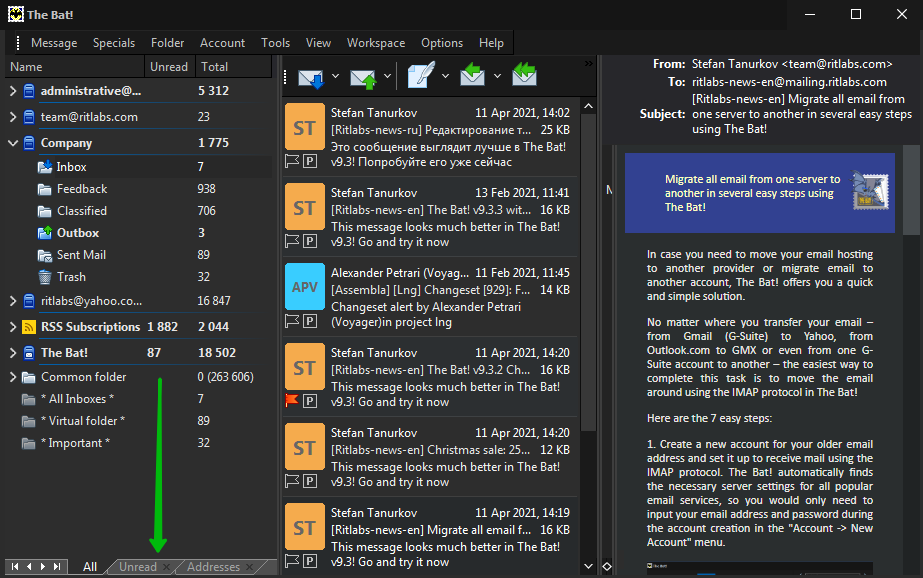
Task: Toggle the red flag on 14:20 v9.3.2 message
Action: (x=292, y=401)
